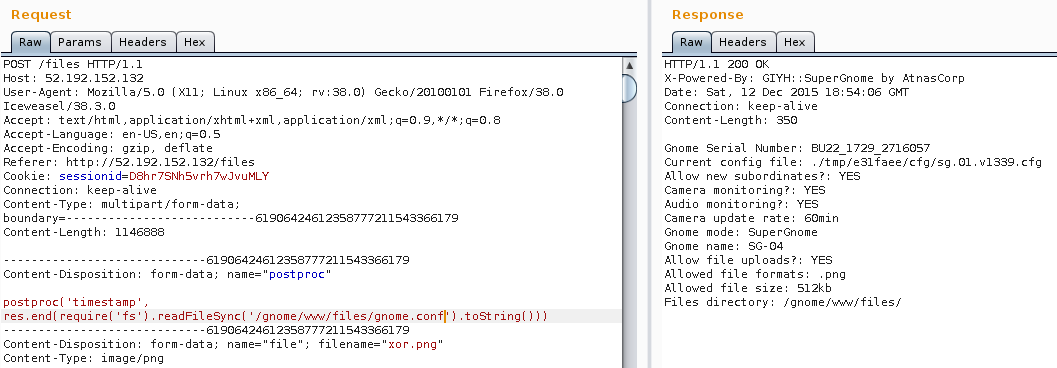Click the Request panel title
Image resolution: width=1057 pixels, height=368 pixels.
pyautogui.click(x=41, y=14)
